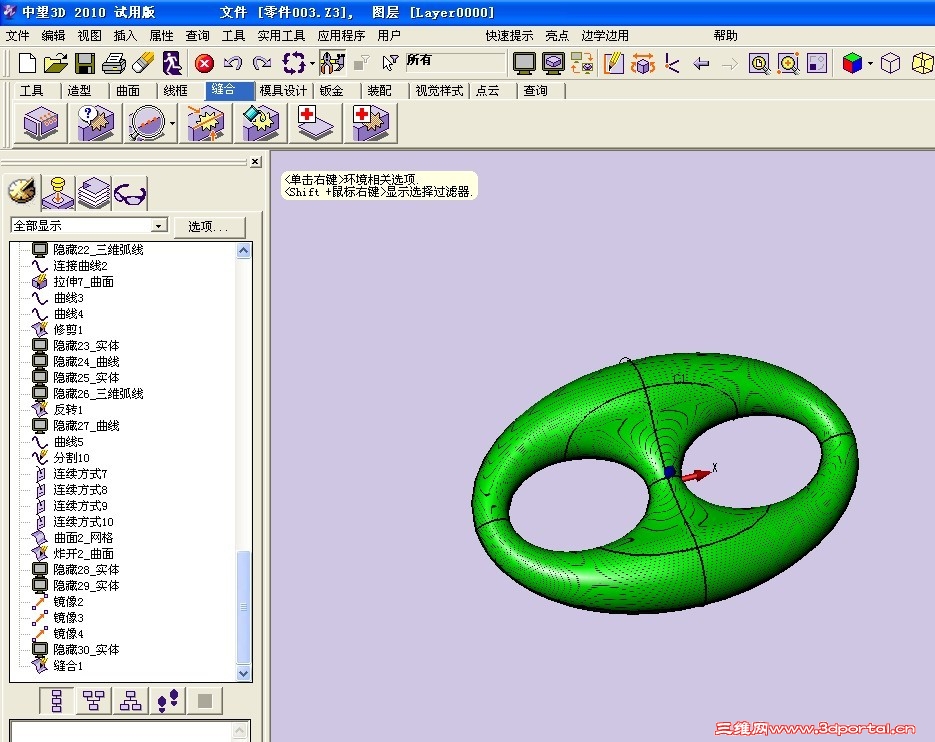The height and width of the screenshot is (742, 935).
Task: Click the first heal-tab purple box tool icon
Action: (41, 123)
